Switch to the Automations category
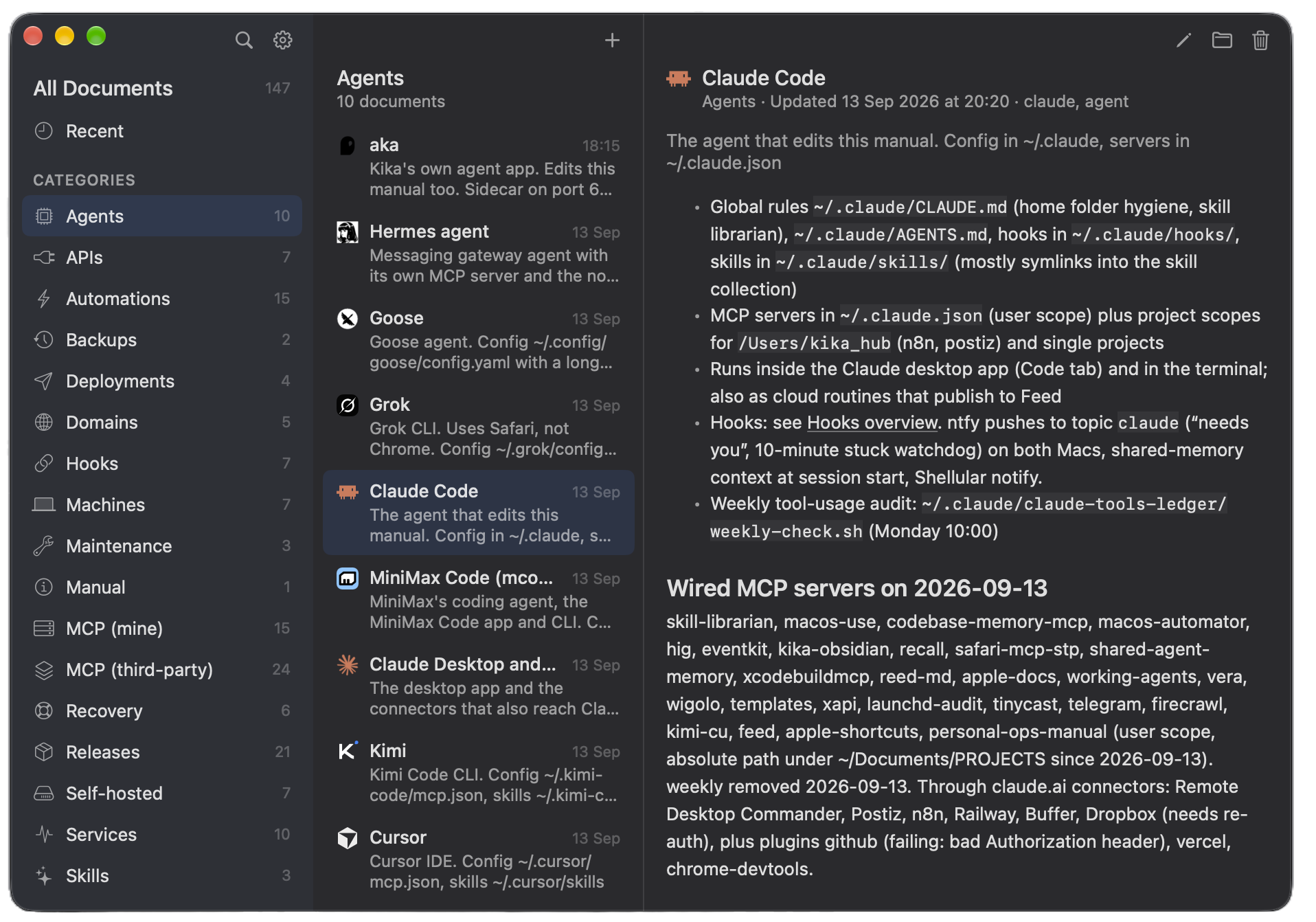Screen dimensions: 1316x922 162,299
